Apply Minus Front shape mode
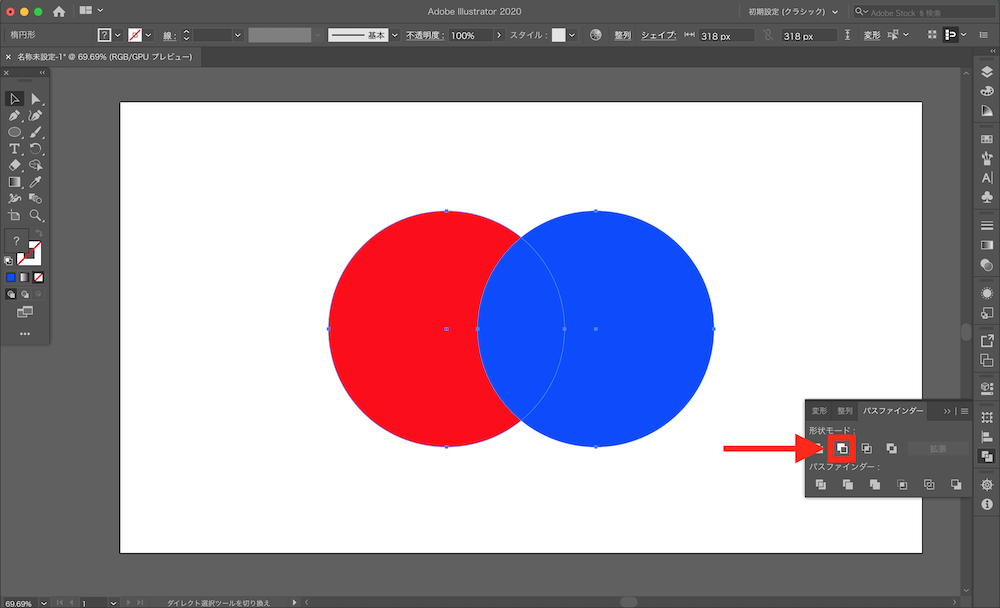This screenshot has height=608, width=1000. pos(842,449)
